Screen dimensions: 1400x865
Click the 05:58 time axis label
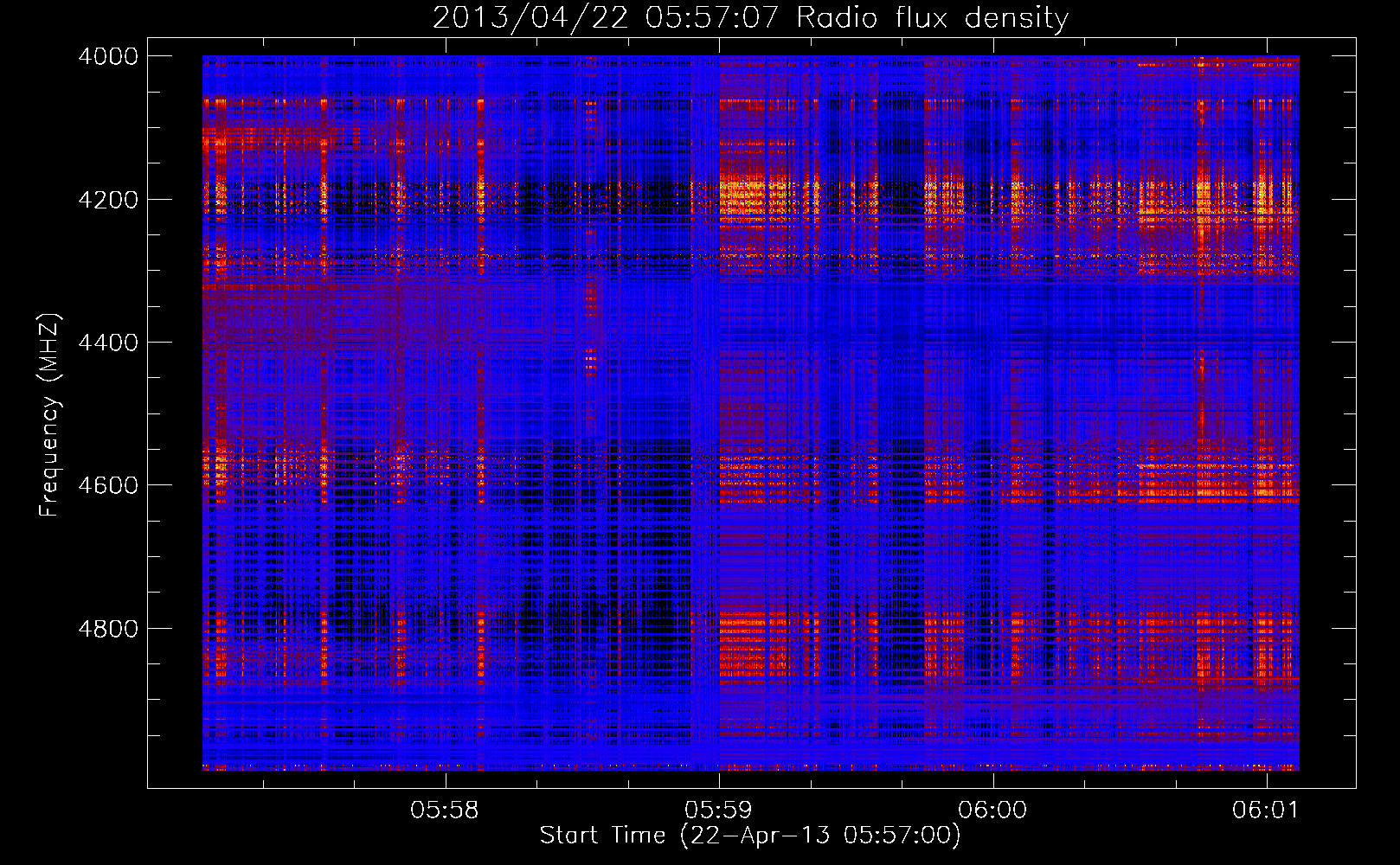click(445, 811)
